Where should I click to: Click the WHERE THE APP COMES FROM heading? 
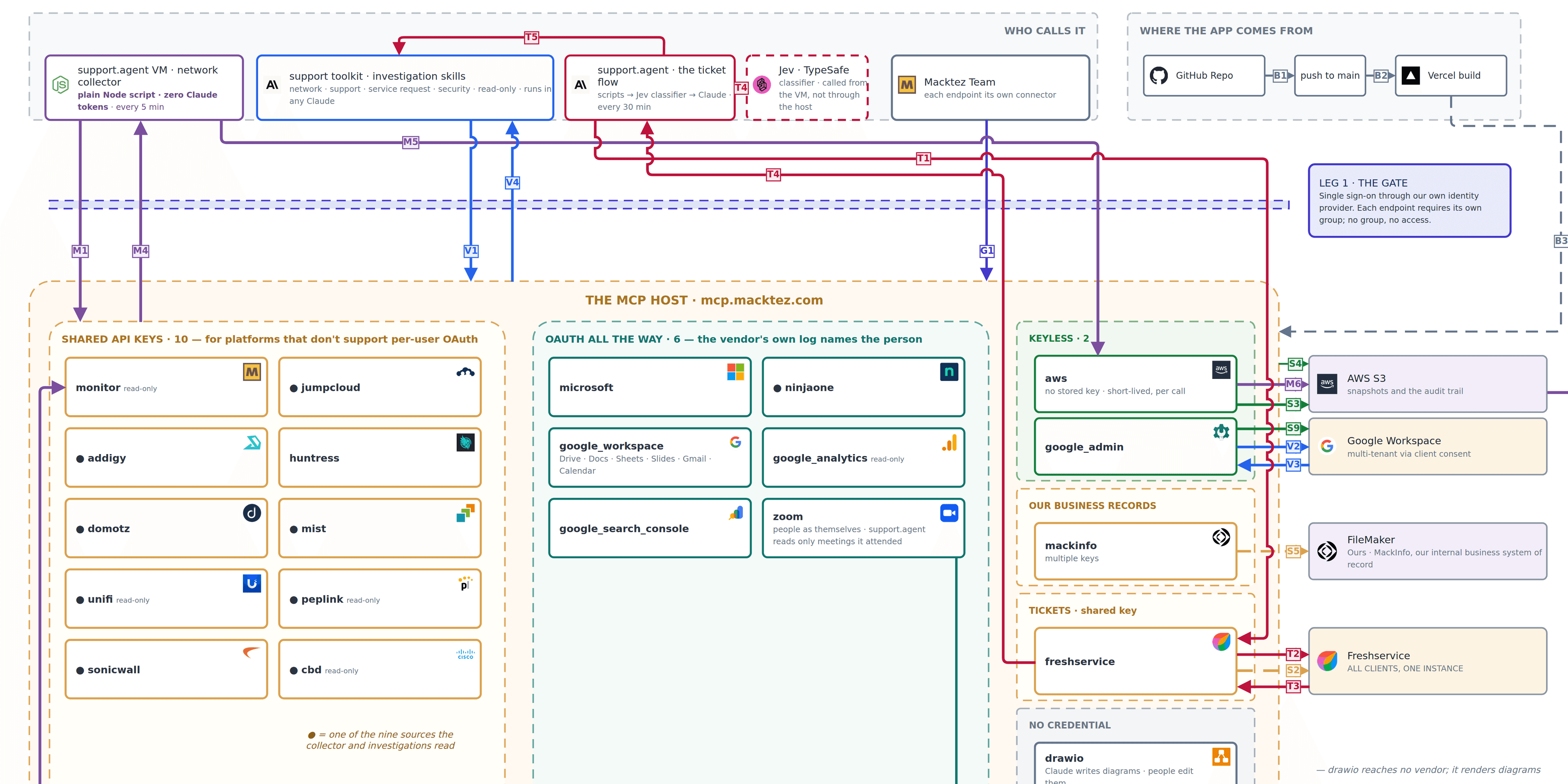1226,31
